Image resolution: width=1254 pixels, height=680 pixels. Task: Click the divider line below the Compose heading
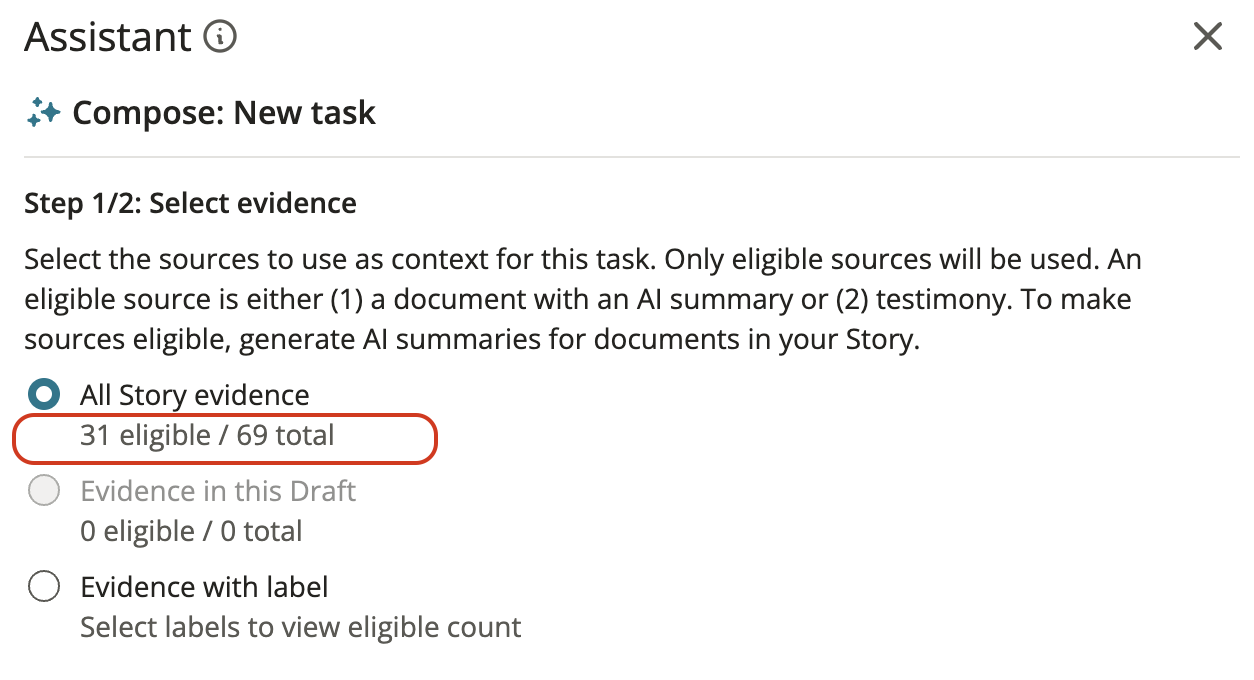pyautogui.click(x=632, y=157)
